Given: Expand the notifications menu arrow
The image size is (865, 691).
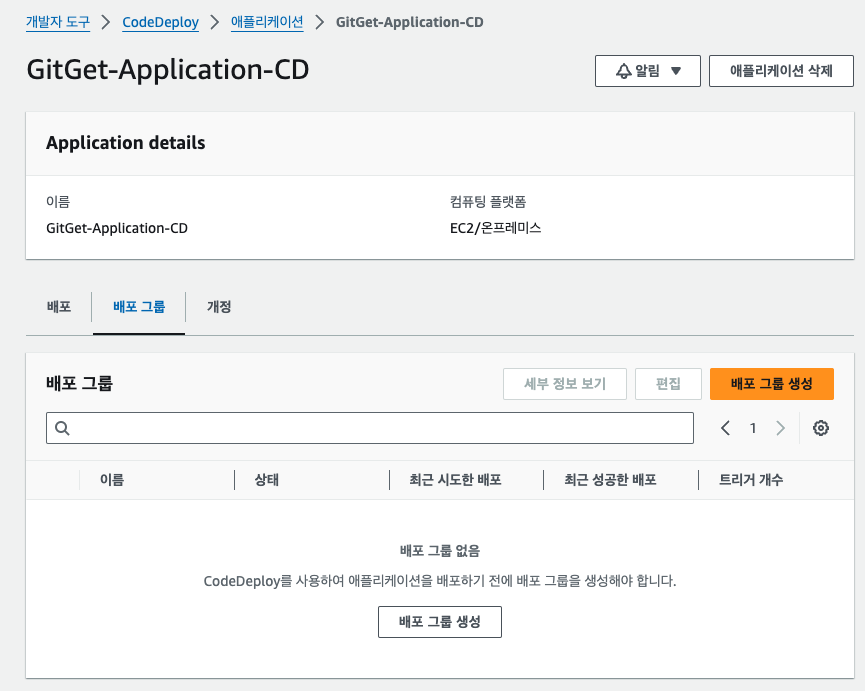Looking at the screenshot, I should 673,70.
